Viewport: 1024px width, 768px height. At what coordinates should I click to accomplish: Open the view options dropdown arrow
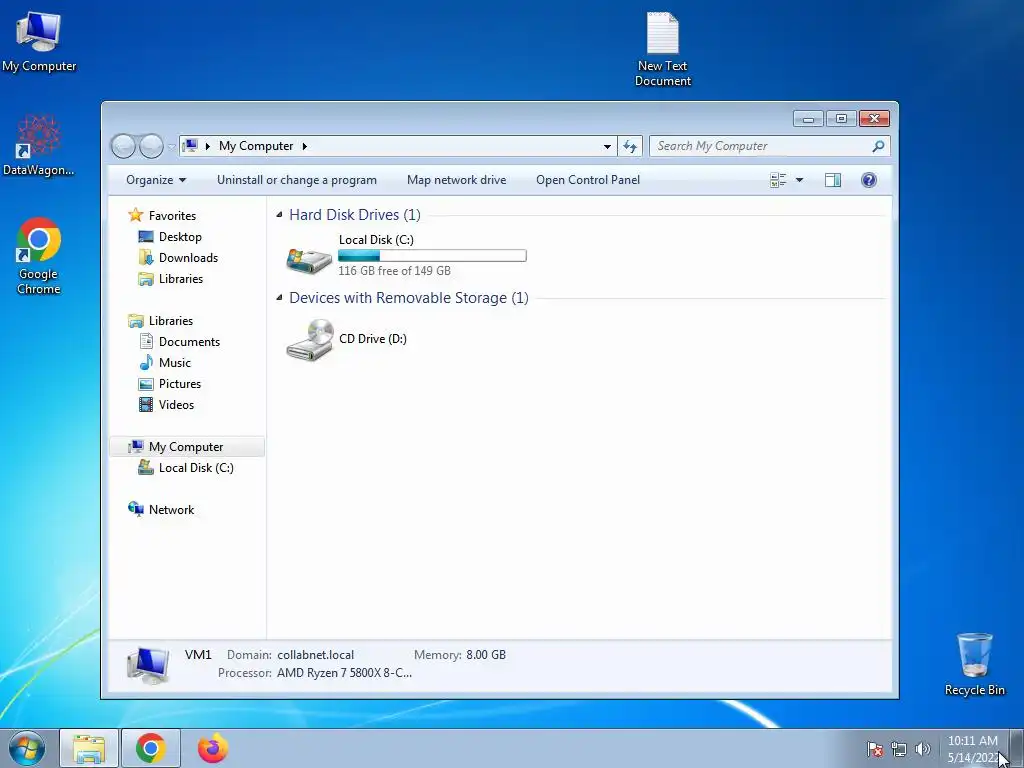pos(799,180)
